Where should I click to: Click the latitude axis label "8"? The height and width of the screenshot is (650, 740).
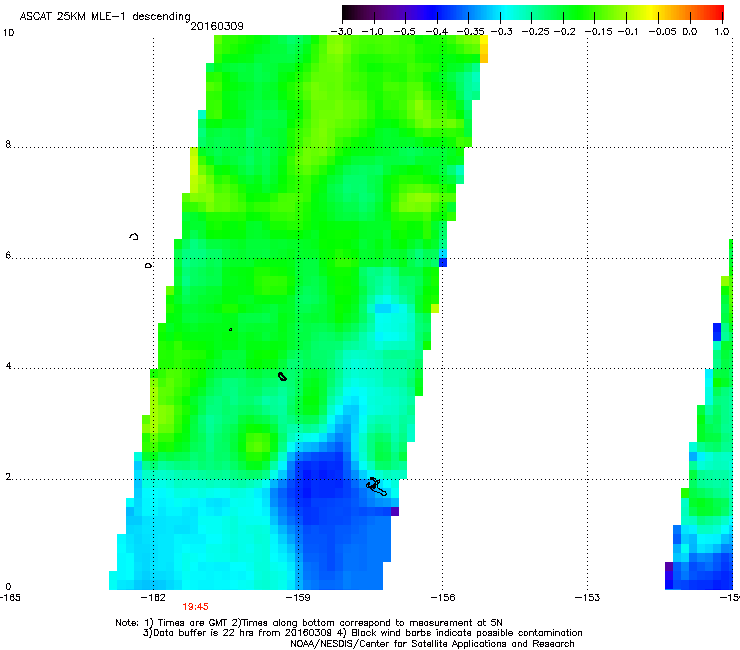click(x=8, y=144)
